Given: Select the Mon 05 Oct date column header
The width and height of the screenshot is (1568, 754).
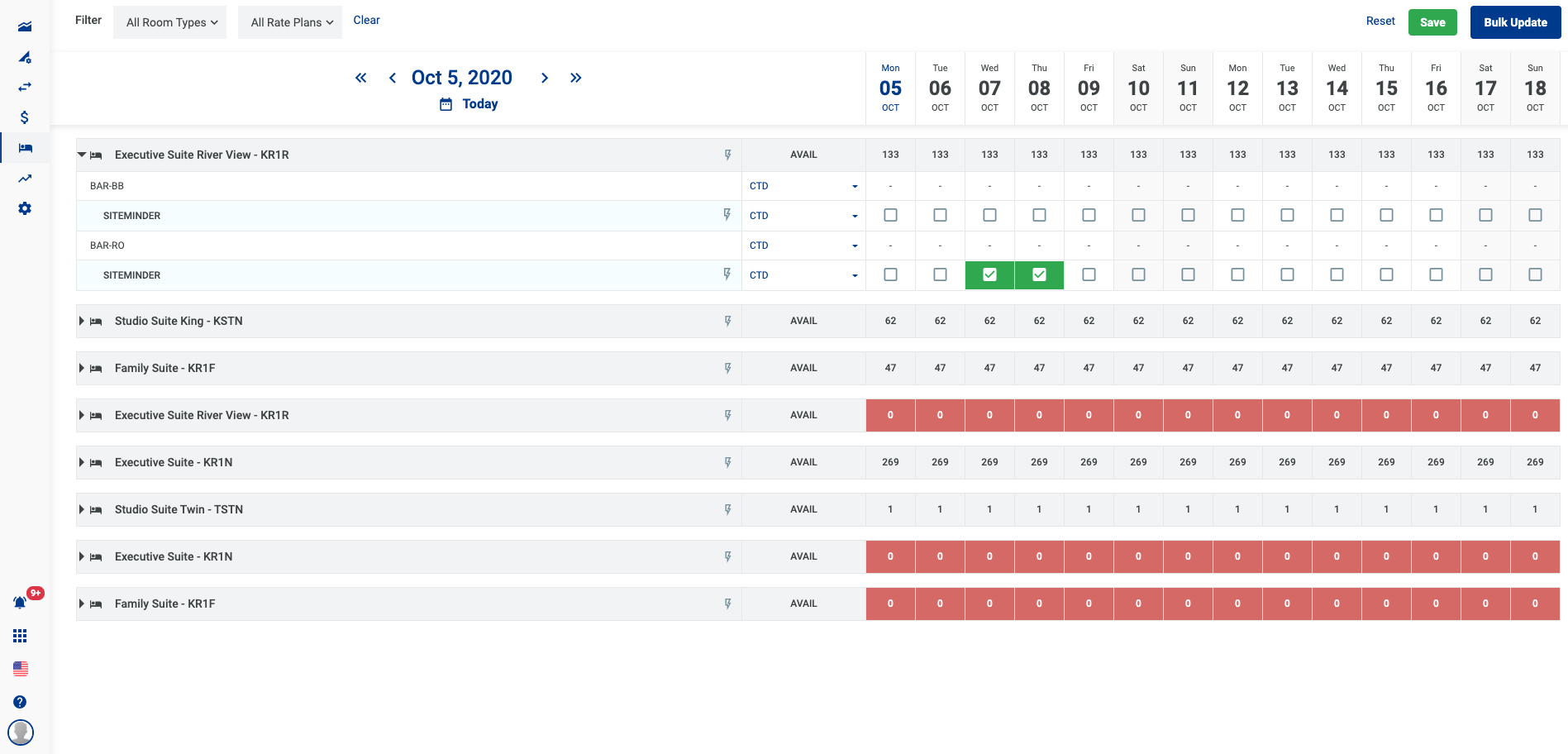Looking at the screenshot, I should 890,88.
